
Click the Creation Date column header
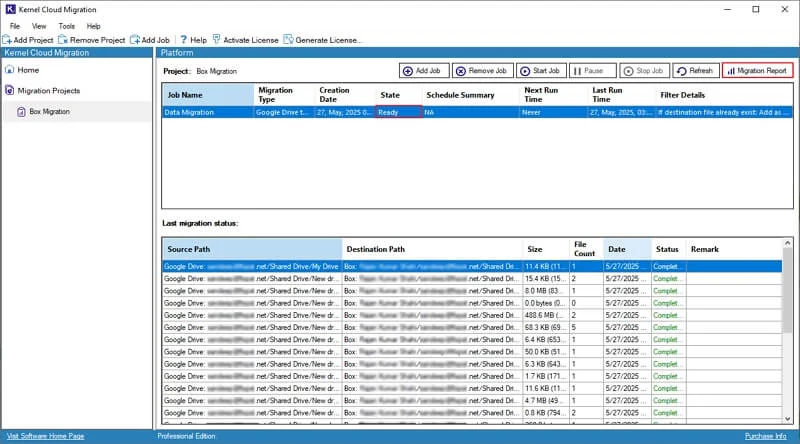[345, 95]
